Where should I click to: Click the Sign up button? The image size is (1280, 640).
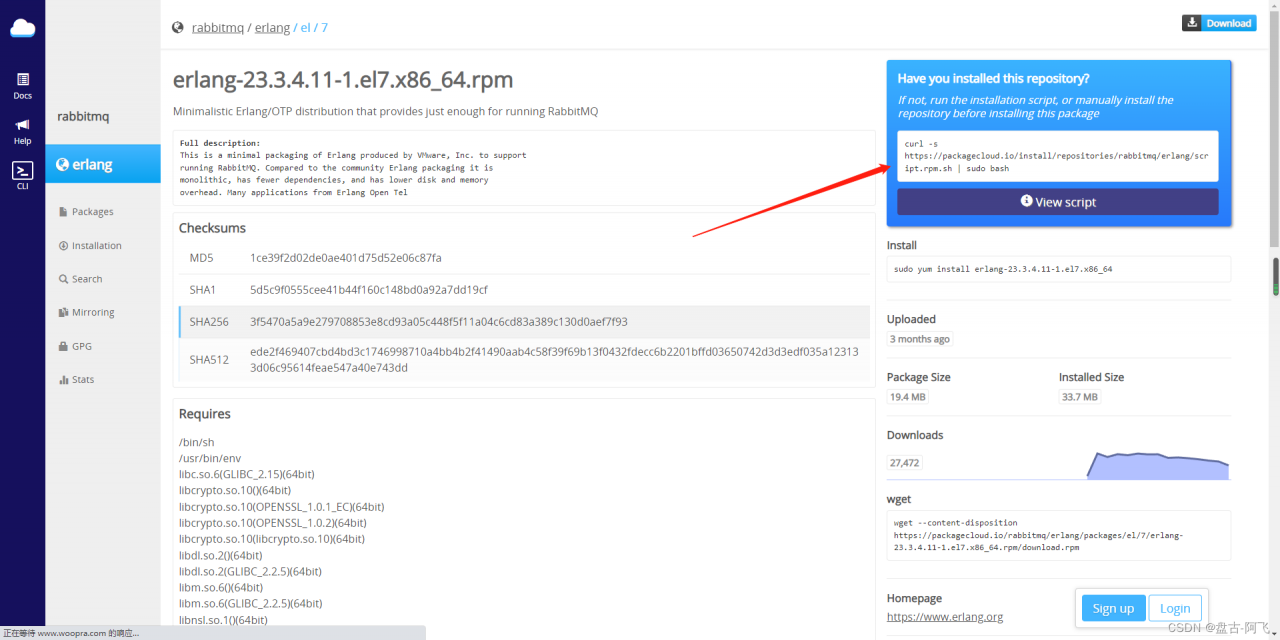click(x=1113, y=608)
